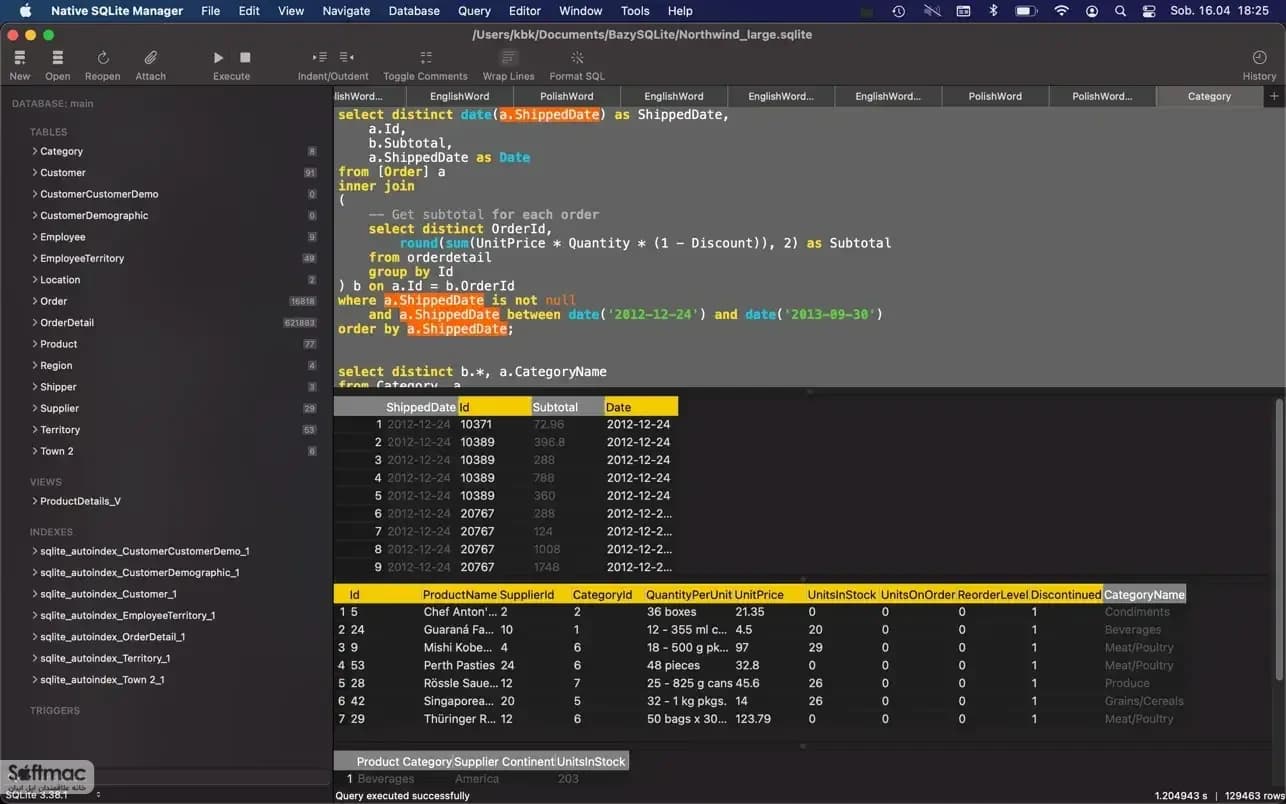Switch to the last PolishWord... tab
The height and width of the screenshot is (804, 1286).
1102,96
